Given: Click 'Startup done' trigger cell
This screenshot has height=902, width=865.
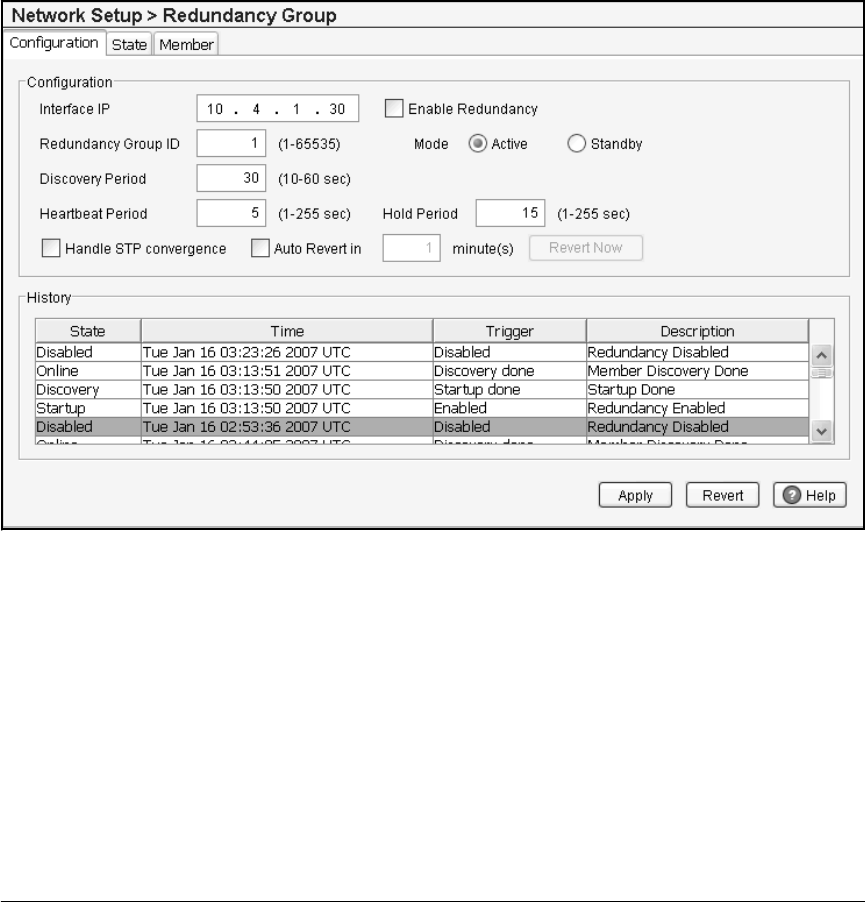Looking at the screenshot, I should (x=510, y=389).
